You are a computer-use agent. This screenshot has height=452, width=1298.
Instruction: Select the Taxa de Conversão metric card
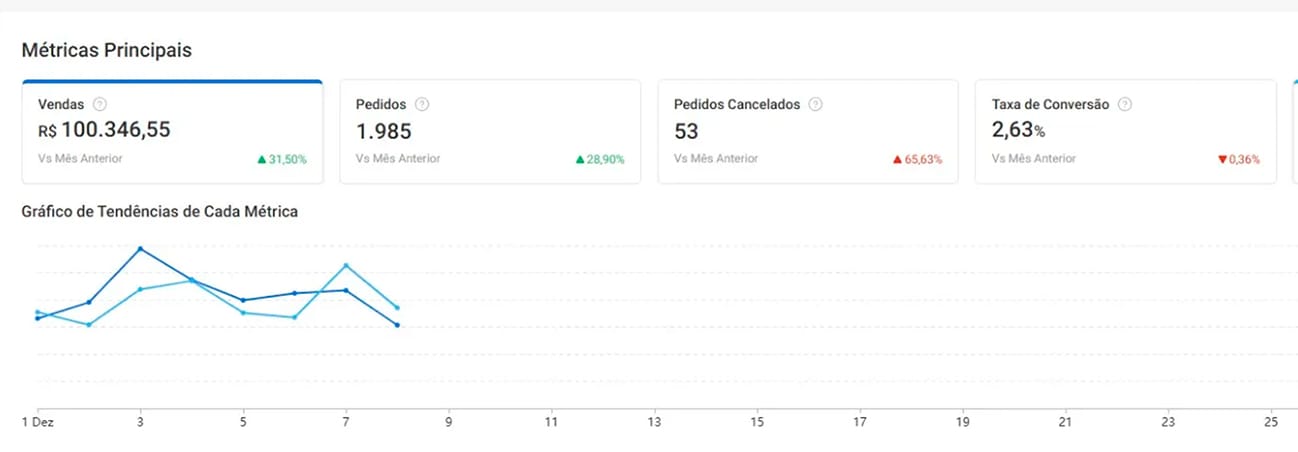(1126, 131)
